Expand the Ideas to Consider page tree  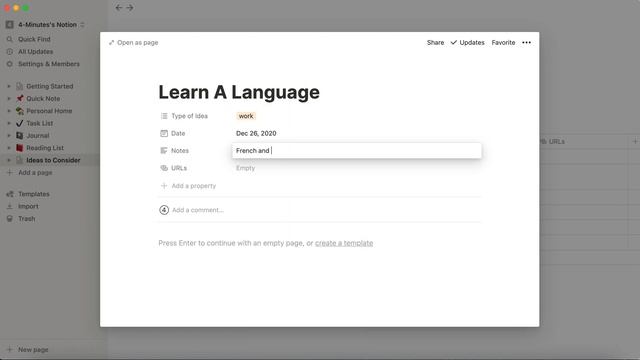(9, 160)
